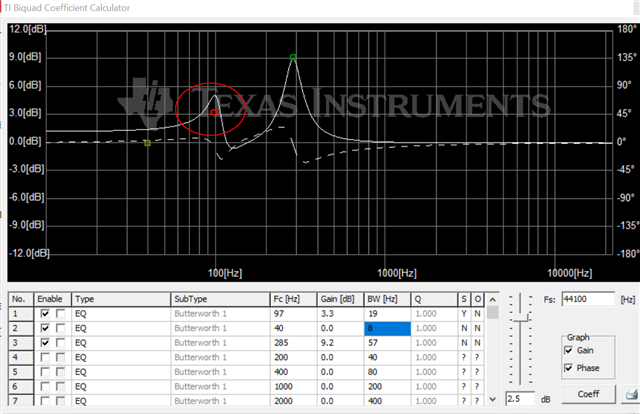Viewport: 640px width, 414px height.
Task: Click the gain slider thumb
Action: [520, 318]
